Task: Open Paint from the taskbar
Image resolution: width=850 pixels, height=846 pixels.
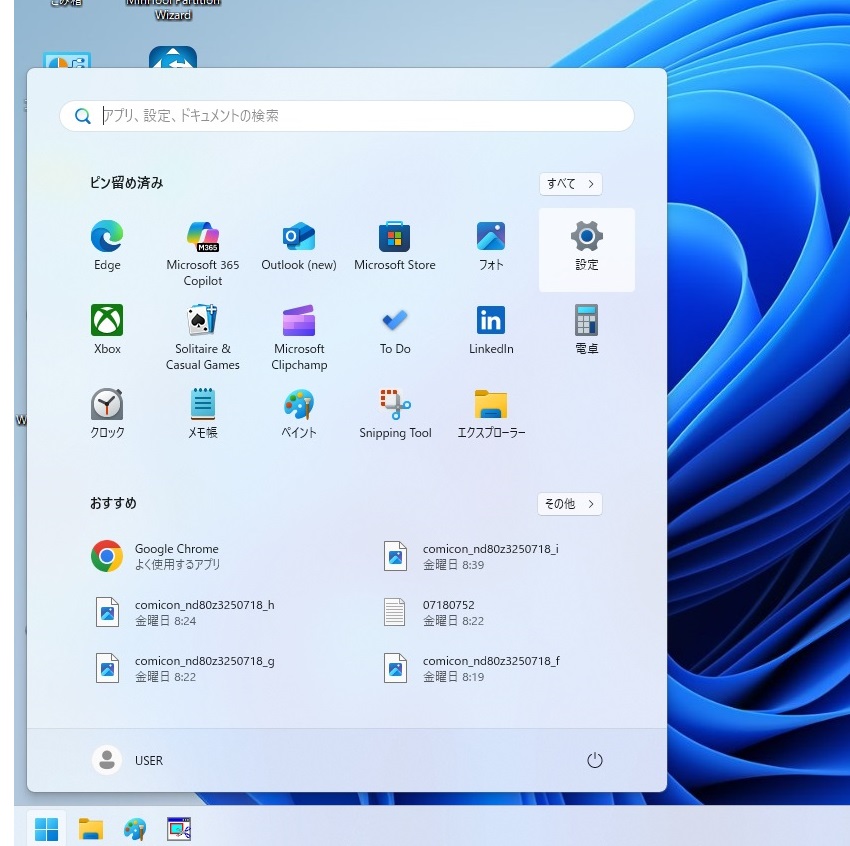Action: [134, 829]
